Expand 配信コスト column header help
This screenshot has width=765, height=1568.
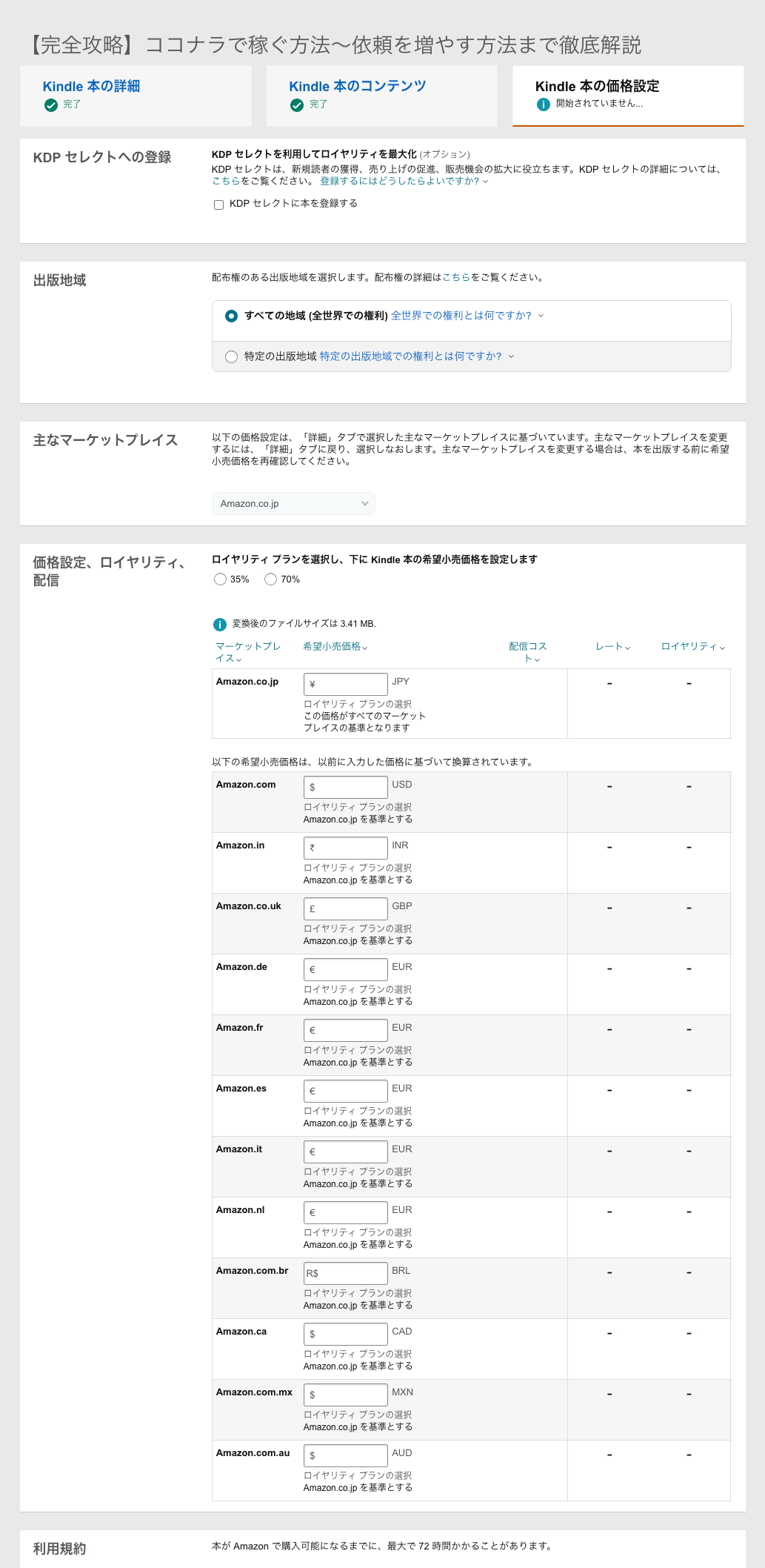tap(528, 652)
